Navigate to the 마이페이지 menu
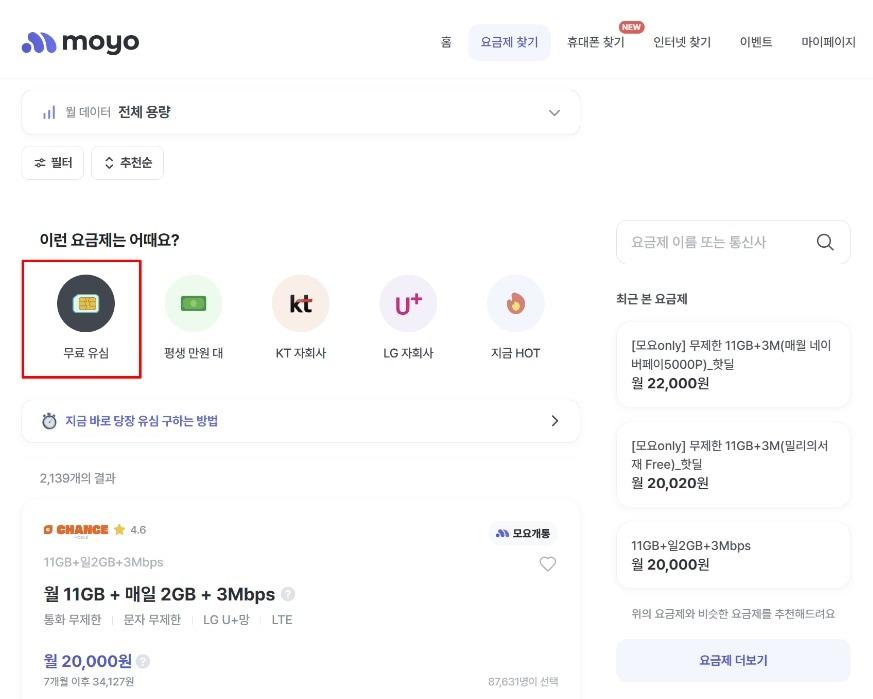 (x=828, y=43)
